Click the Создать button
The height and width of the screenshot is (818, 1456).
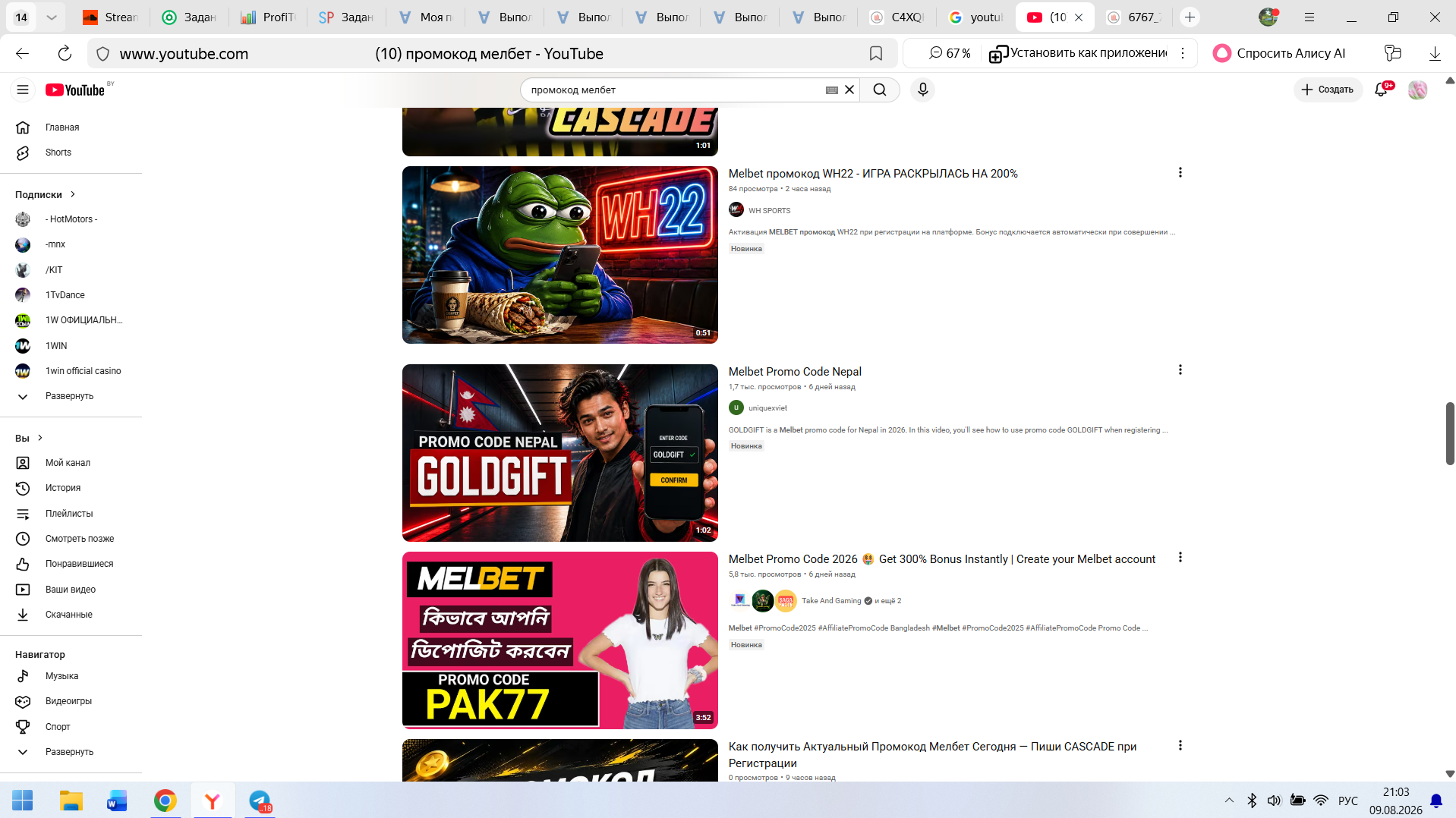tap(1328, 90)
